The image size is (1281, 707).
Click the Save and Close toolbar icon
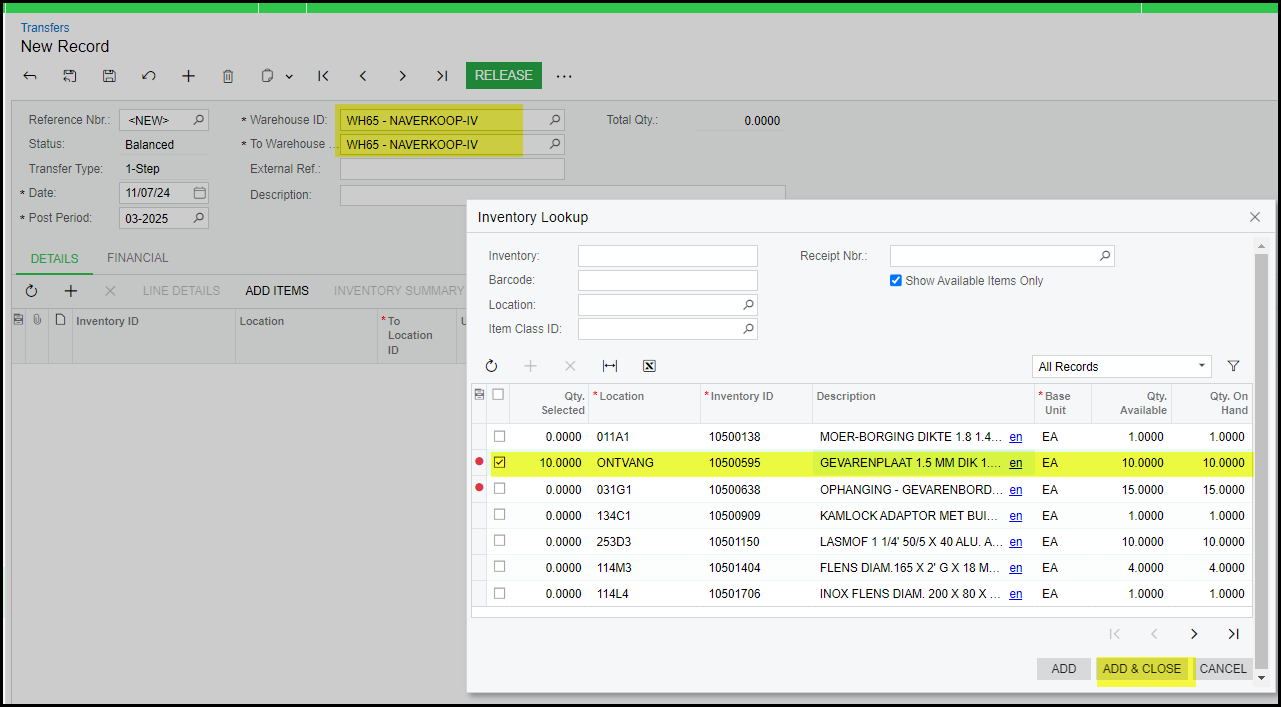tap(70, 76)
